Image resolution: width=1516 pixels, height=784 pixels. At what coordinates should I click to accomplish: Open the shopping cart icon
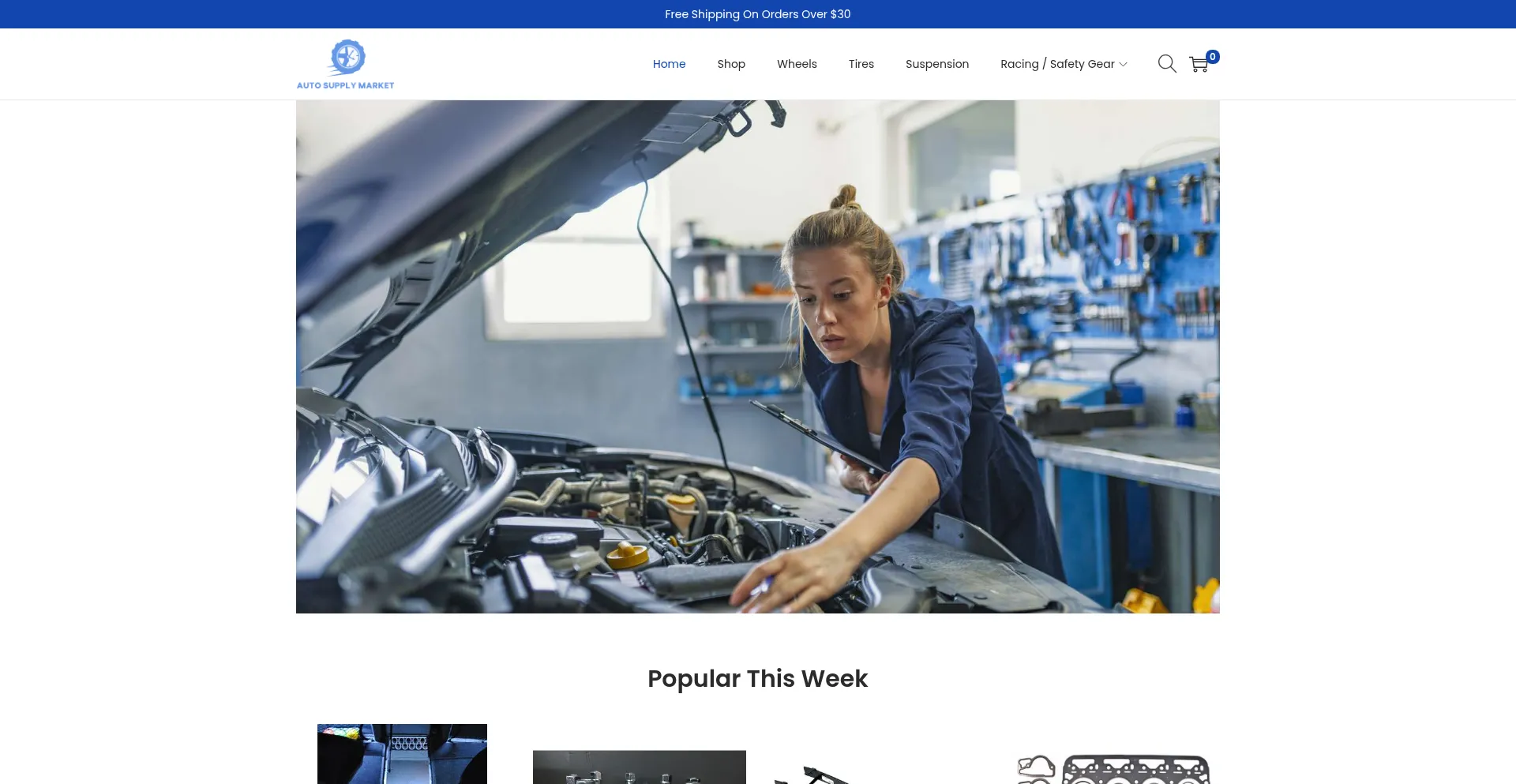tap(1199, 65)
